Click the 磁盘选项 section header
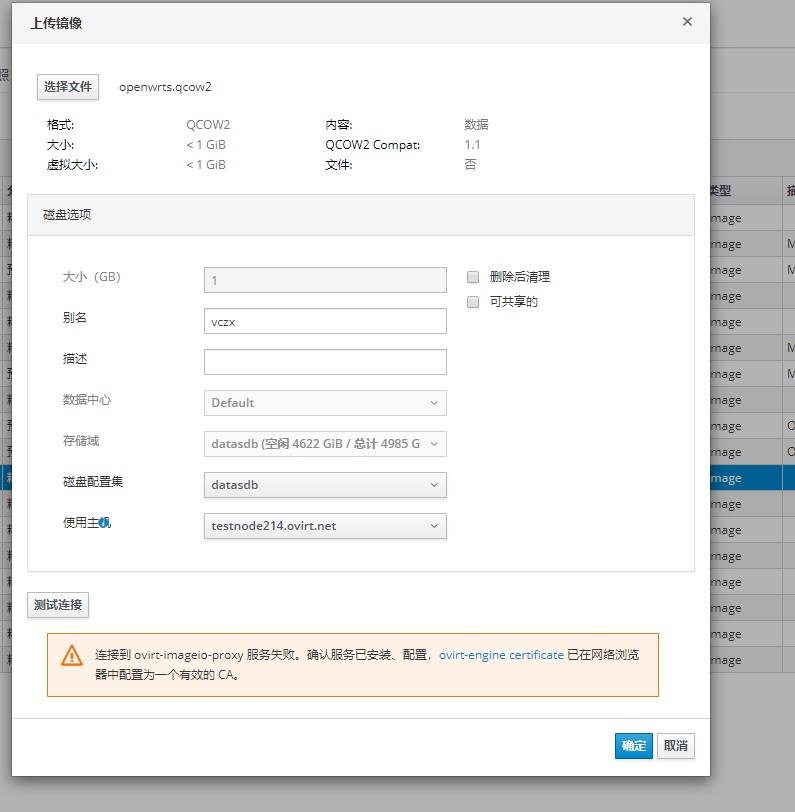 (360, 215)
